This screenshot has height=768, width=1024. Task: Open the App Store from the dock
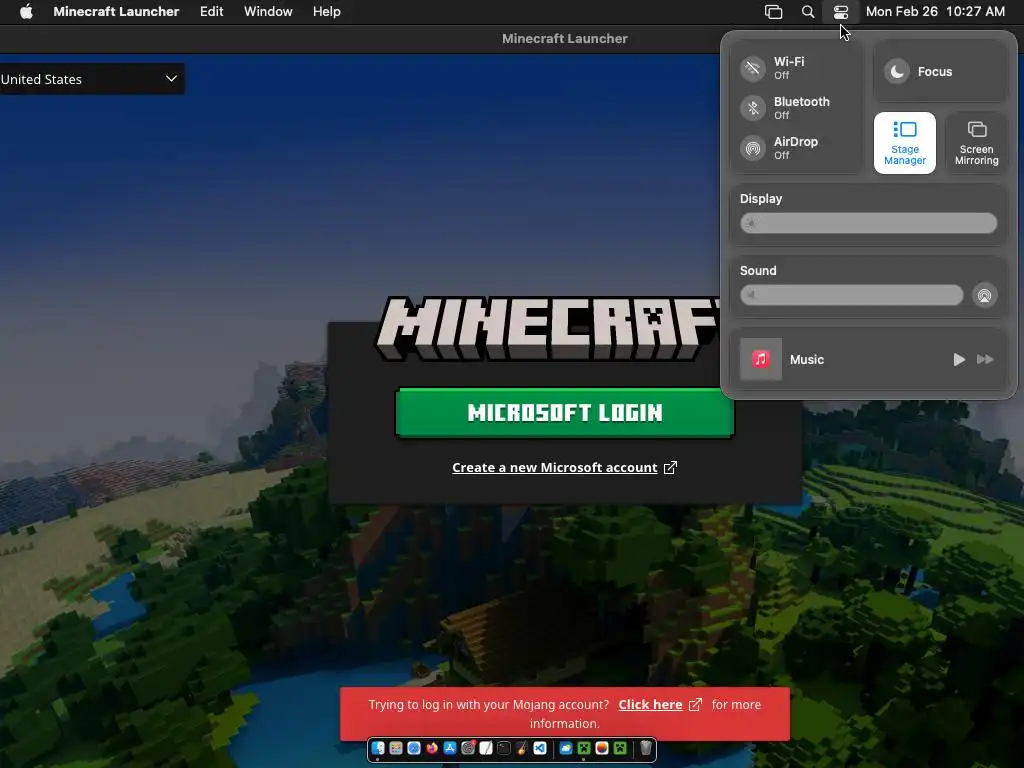(450, 748)
